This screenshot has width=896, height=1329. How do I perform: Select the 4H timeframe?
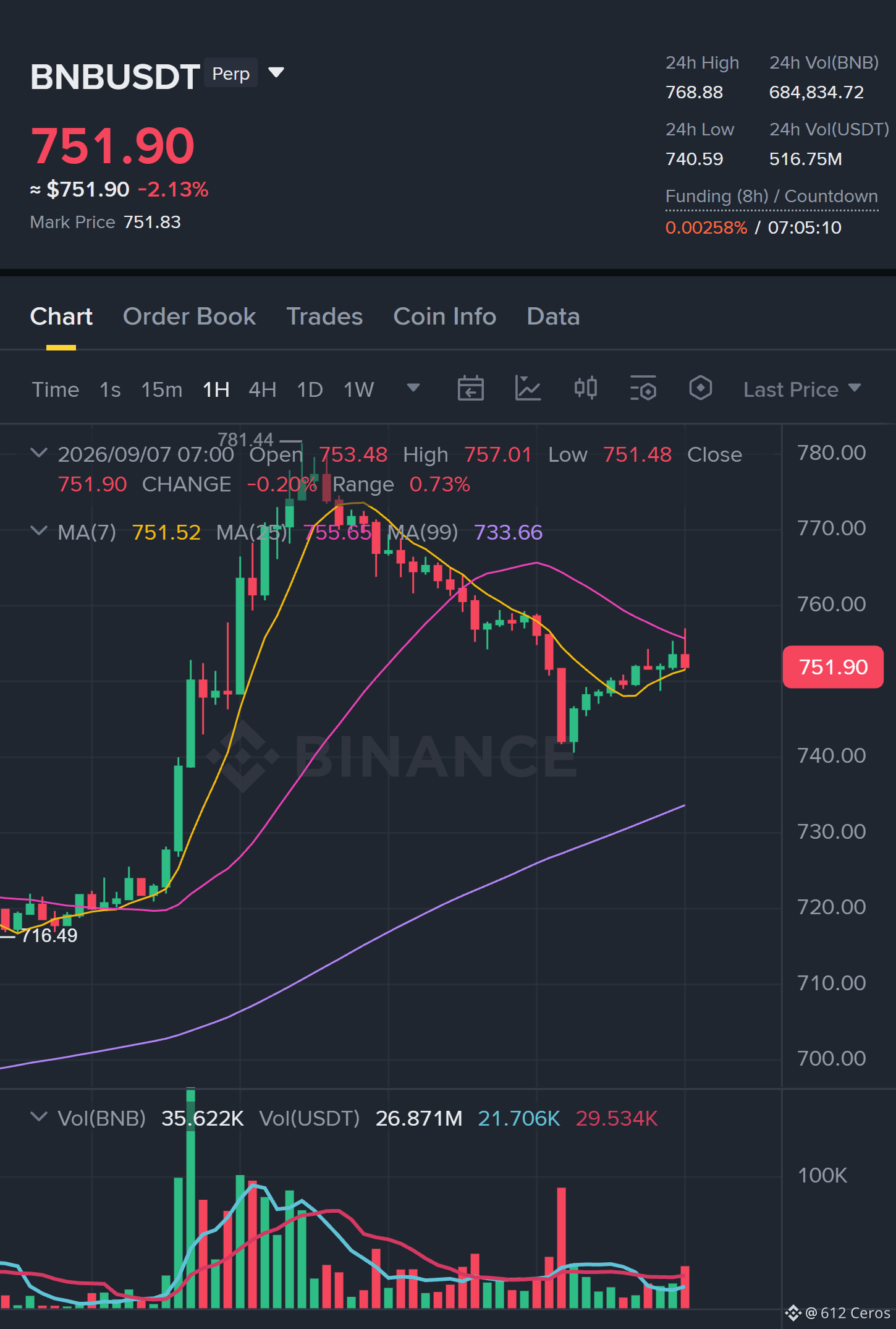click(262, 389)
